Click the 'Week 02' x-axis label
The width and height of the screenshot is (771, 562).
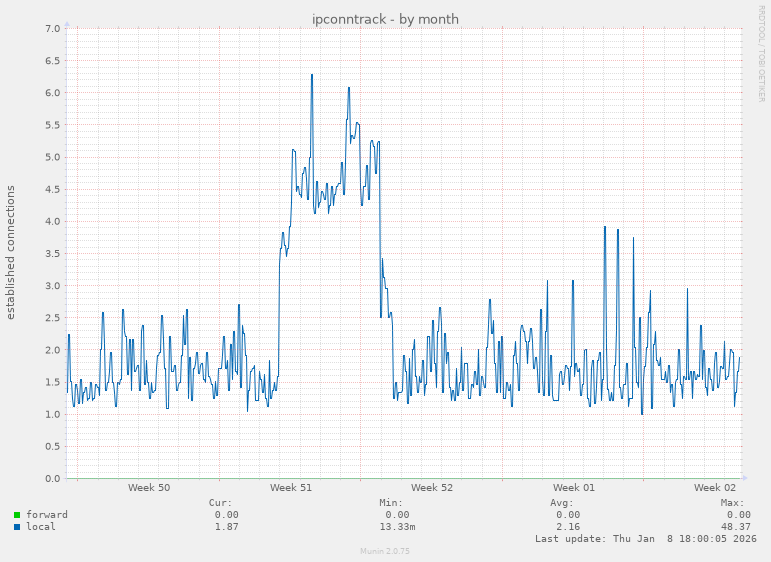click(715, 488)
